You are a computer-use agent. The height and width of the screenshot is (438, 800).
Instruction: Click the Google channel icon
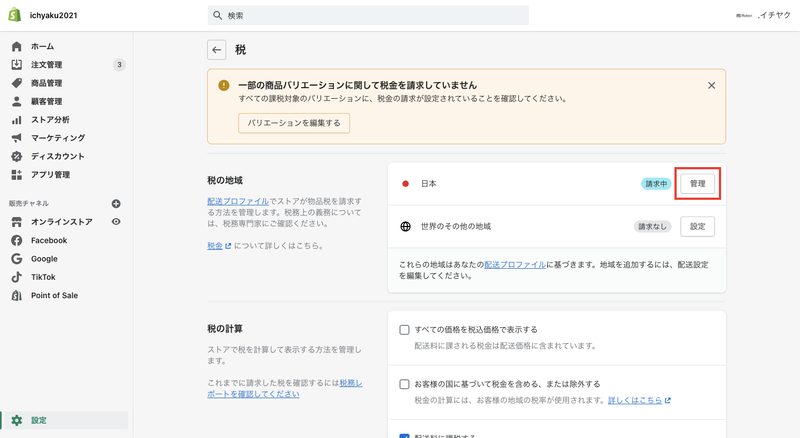pyautogui.click(x=17, y=259)
